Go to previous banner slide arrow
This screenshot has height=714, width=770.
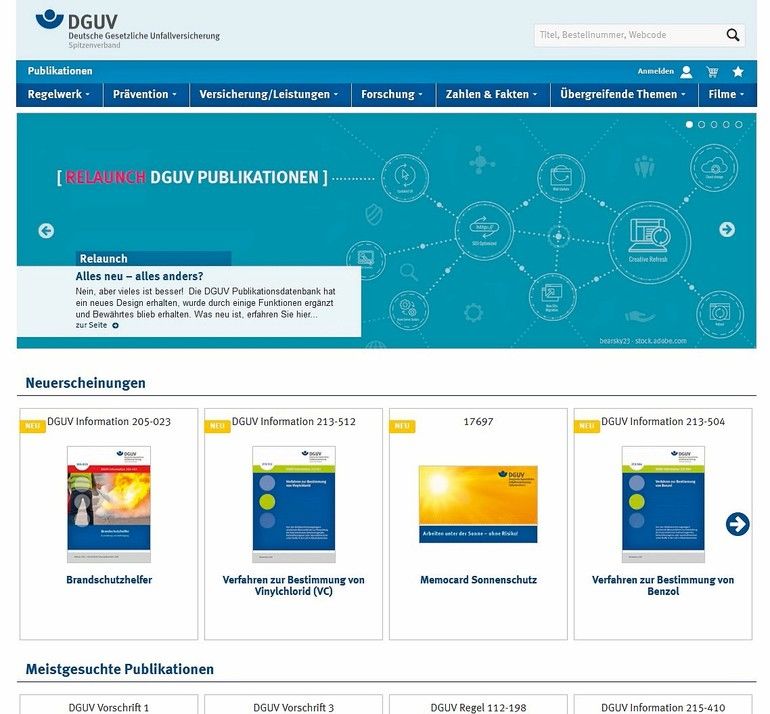[x=46, y=230]
